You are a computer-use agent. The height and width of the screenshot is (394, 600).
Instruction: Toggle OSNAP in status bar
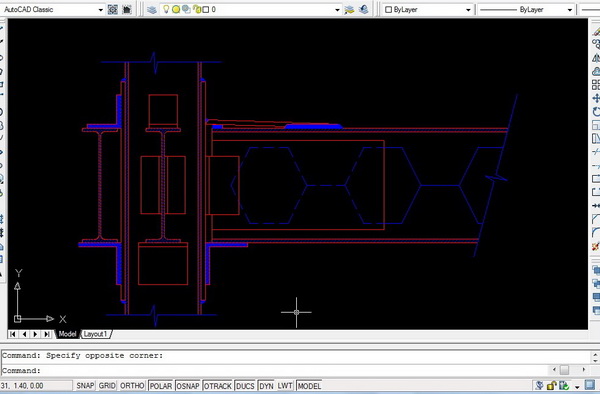click(188, 386)
